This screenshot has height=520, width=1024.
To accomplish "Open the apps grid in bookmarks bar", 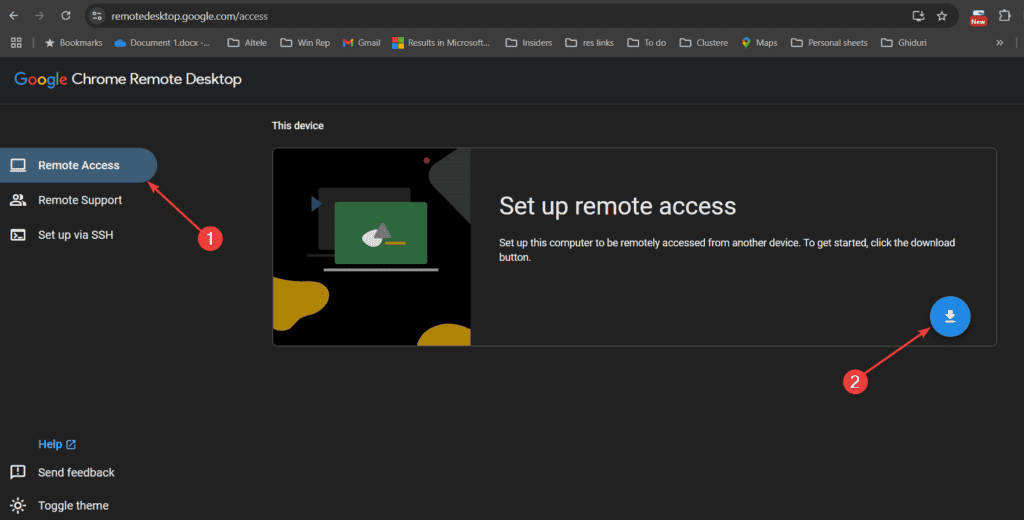I will tap(16, 42).
